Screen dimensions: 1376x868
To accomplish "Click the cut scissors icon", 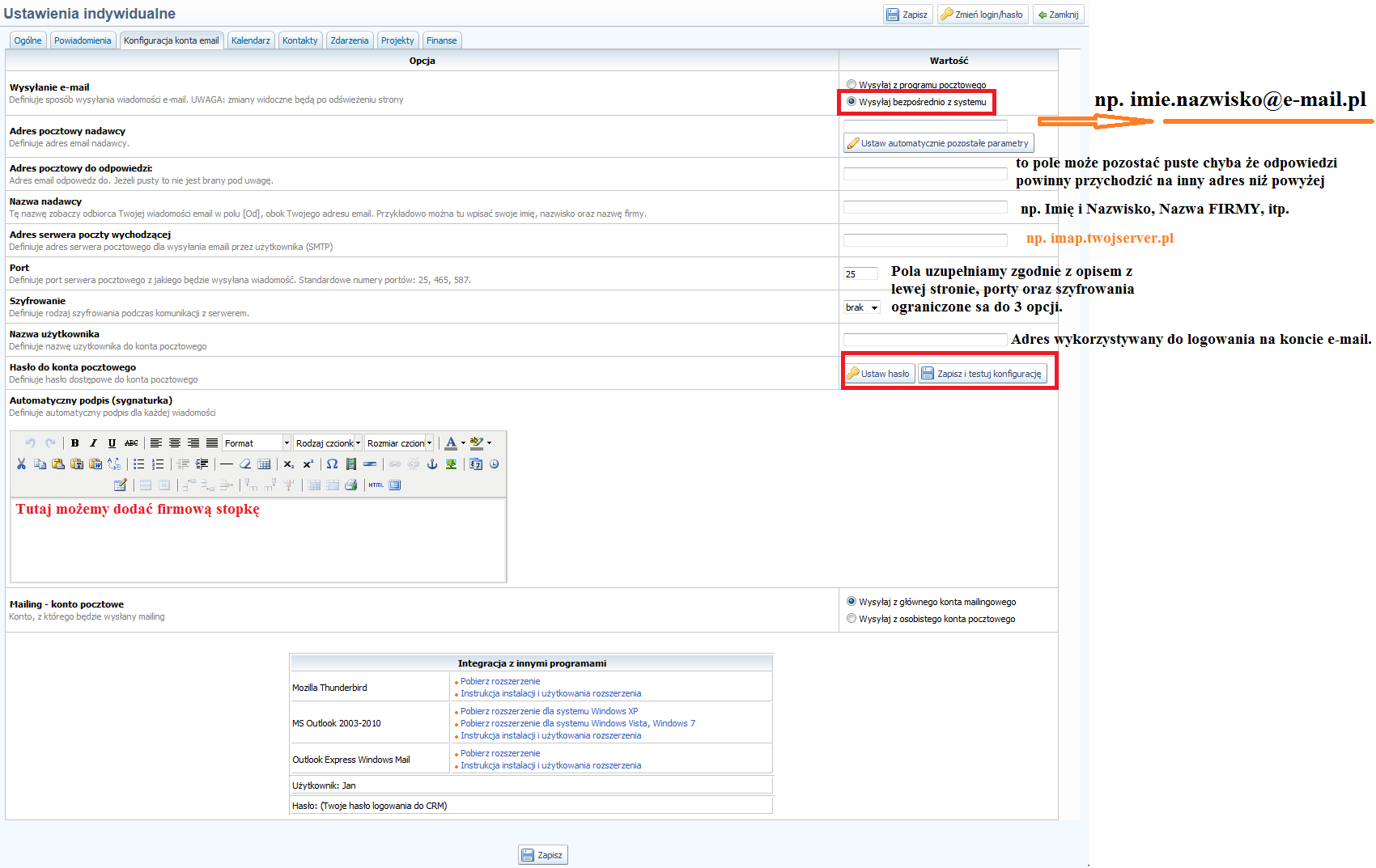I will (x=21, y=464).
